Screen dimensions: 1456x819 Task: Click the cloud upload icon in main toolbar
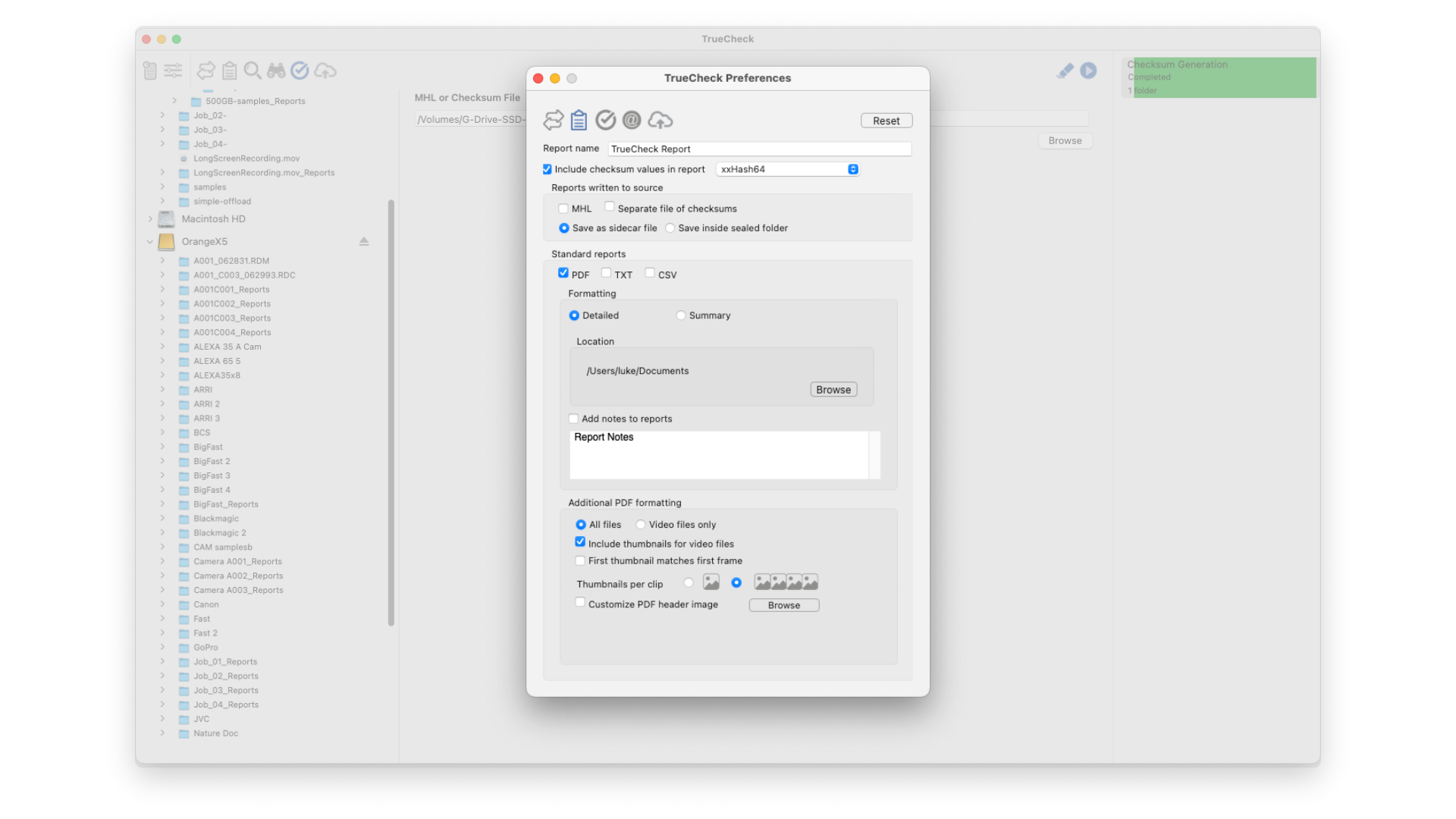[x=325, y=71]
